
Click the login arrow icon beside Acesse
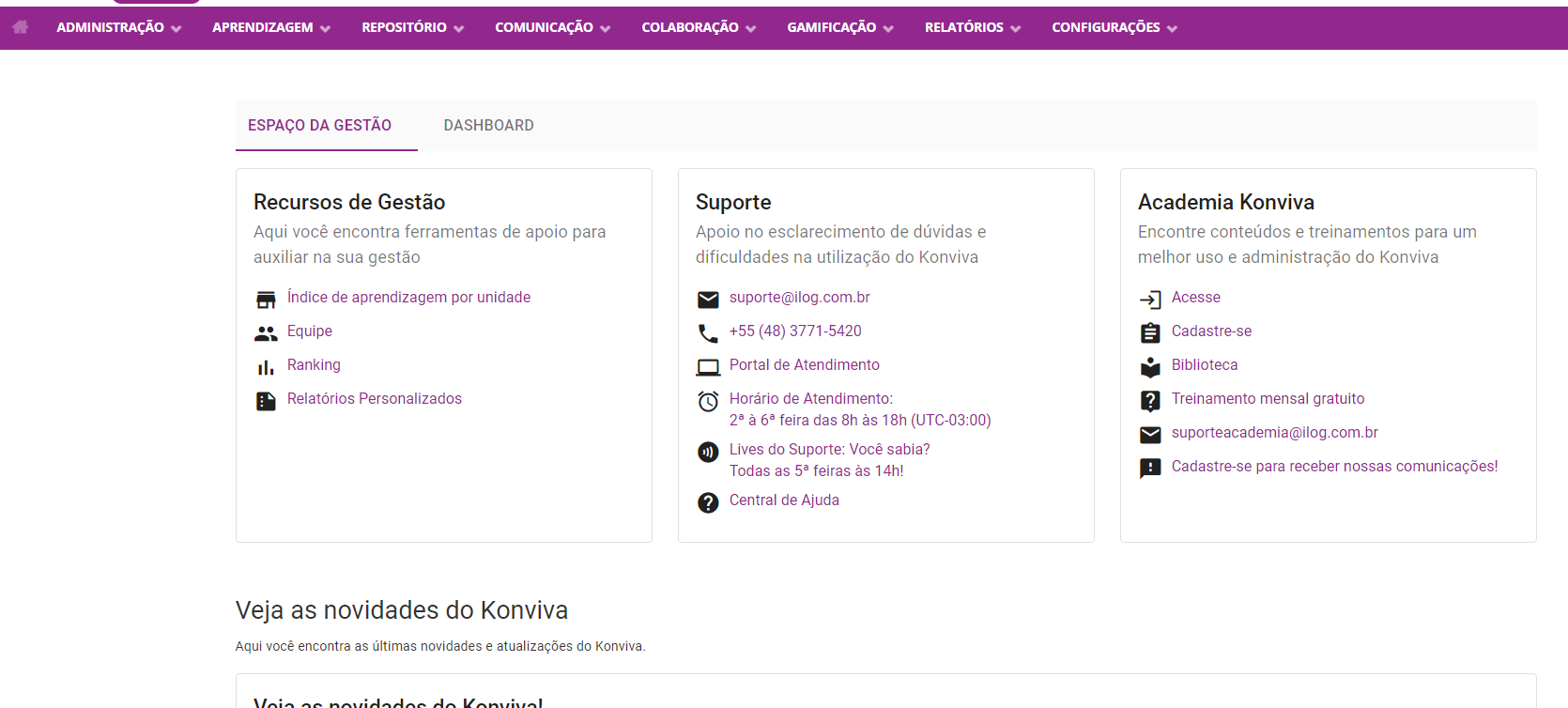(x=1150, y=300)
